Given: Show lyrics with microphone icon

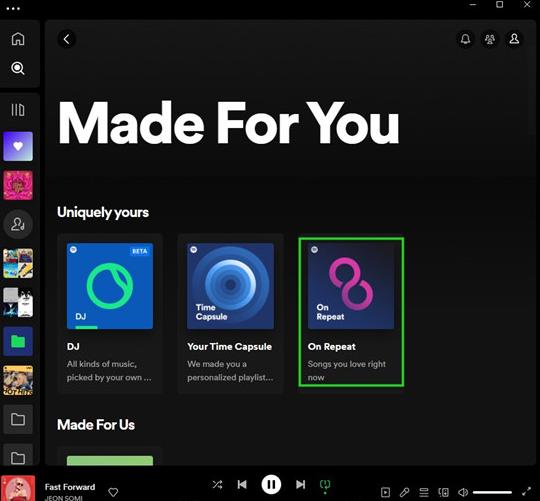Looking at the screenshot, I should tap(405, 492).
